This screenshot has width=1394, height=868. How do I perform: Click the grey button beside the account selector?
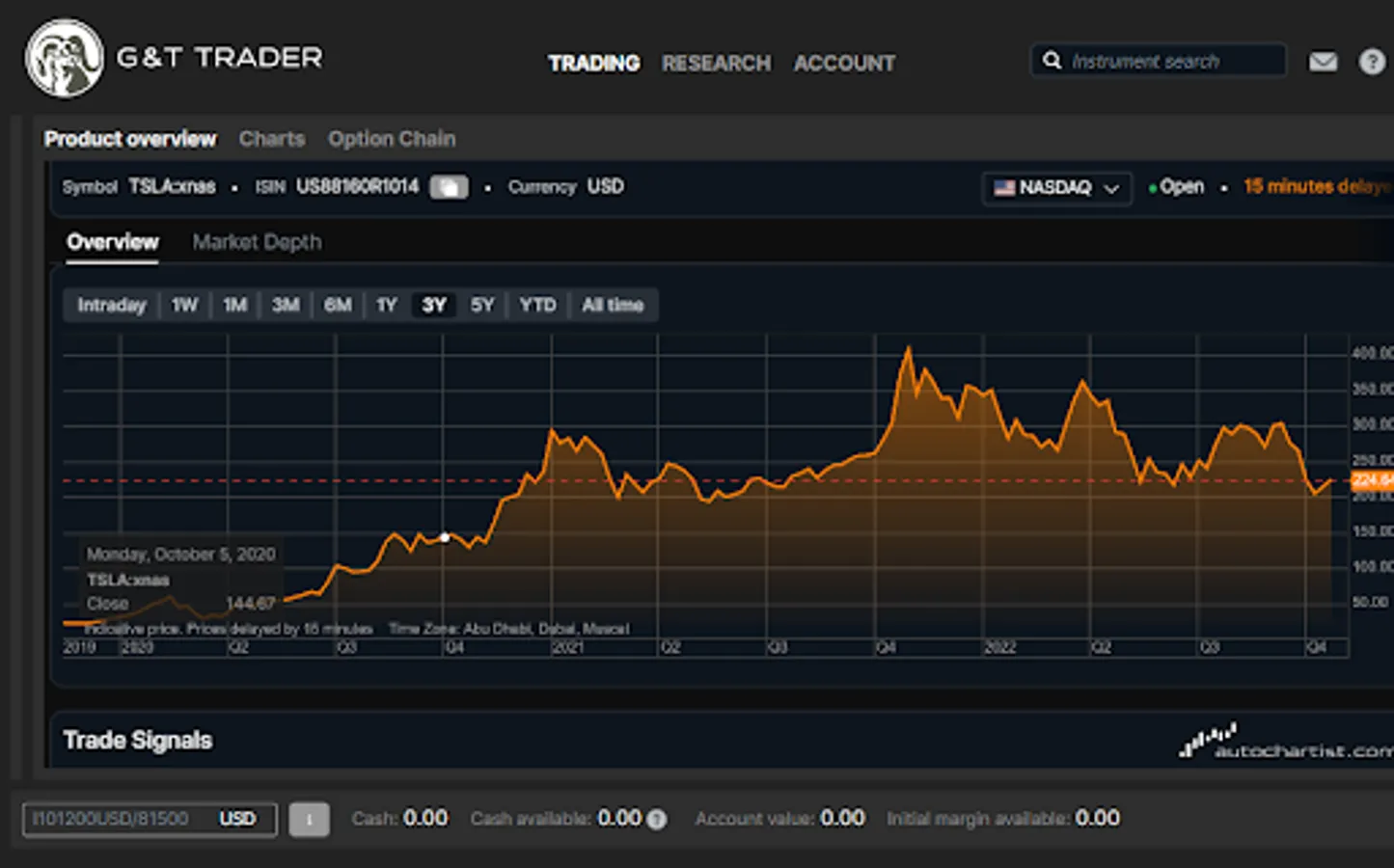coord(309,819)
